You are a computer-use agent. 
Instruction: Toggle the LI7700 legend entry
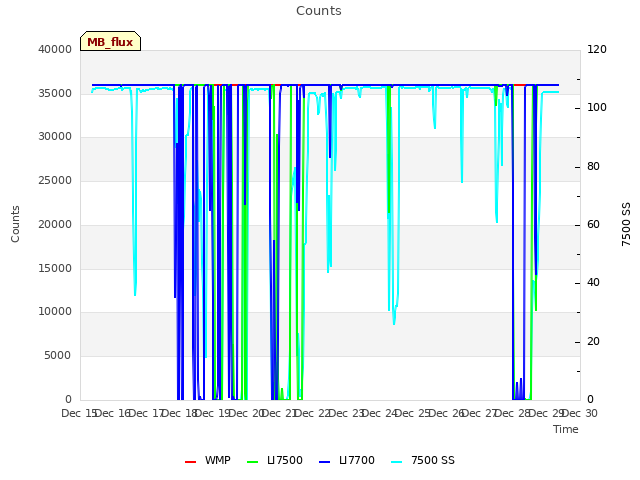coord(347,460)
